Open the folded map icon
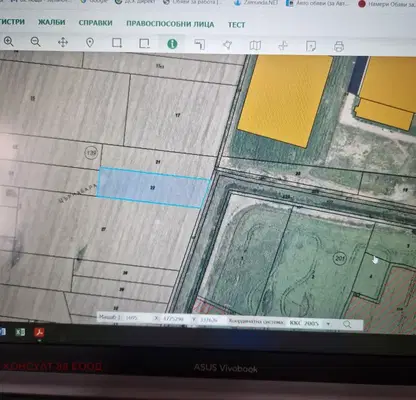Screen dimensions: 416x400 [255, 45]
